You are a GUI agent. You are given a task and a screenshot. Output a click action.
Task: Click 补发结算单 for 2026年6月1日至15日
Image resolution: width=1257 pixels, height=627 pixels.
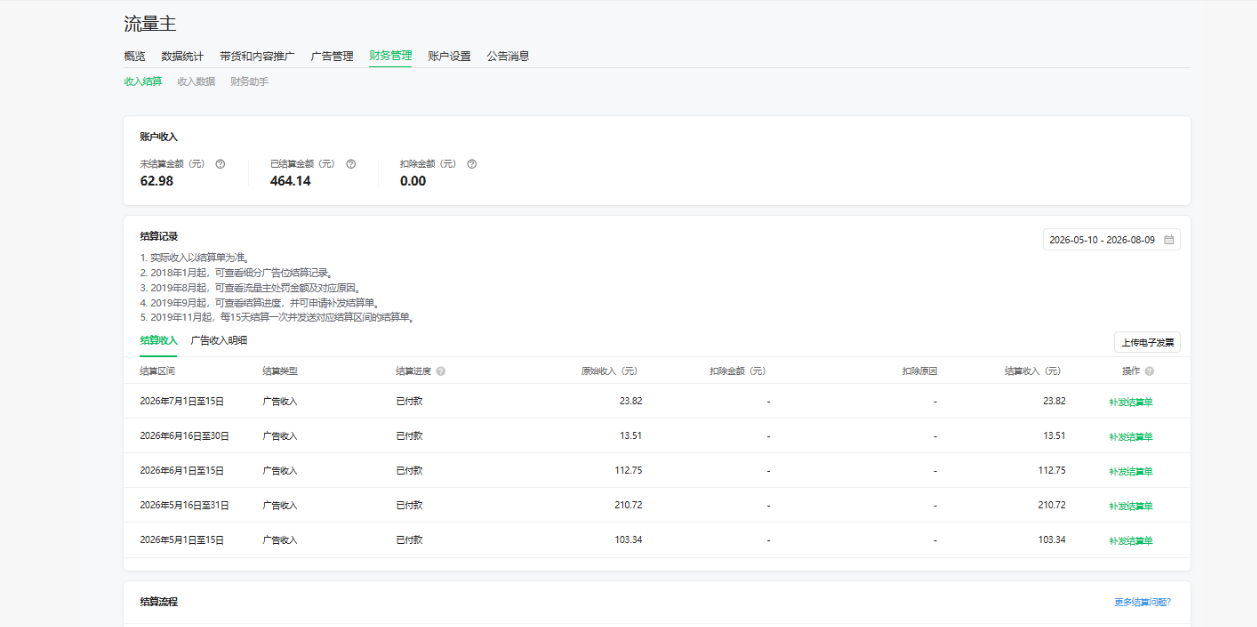click(x=1130, y=471)
